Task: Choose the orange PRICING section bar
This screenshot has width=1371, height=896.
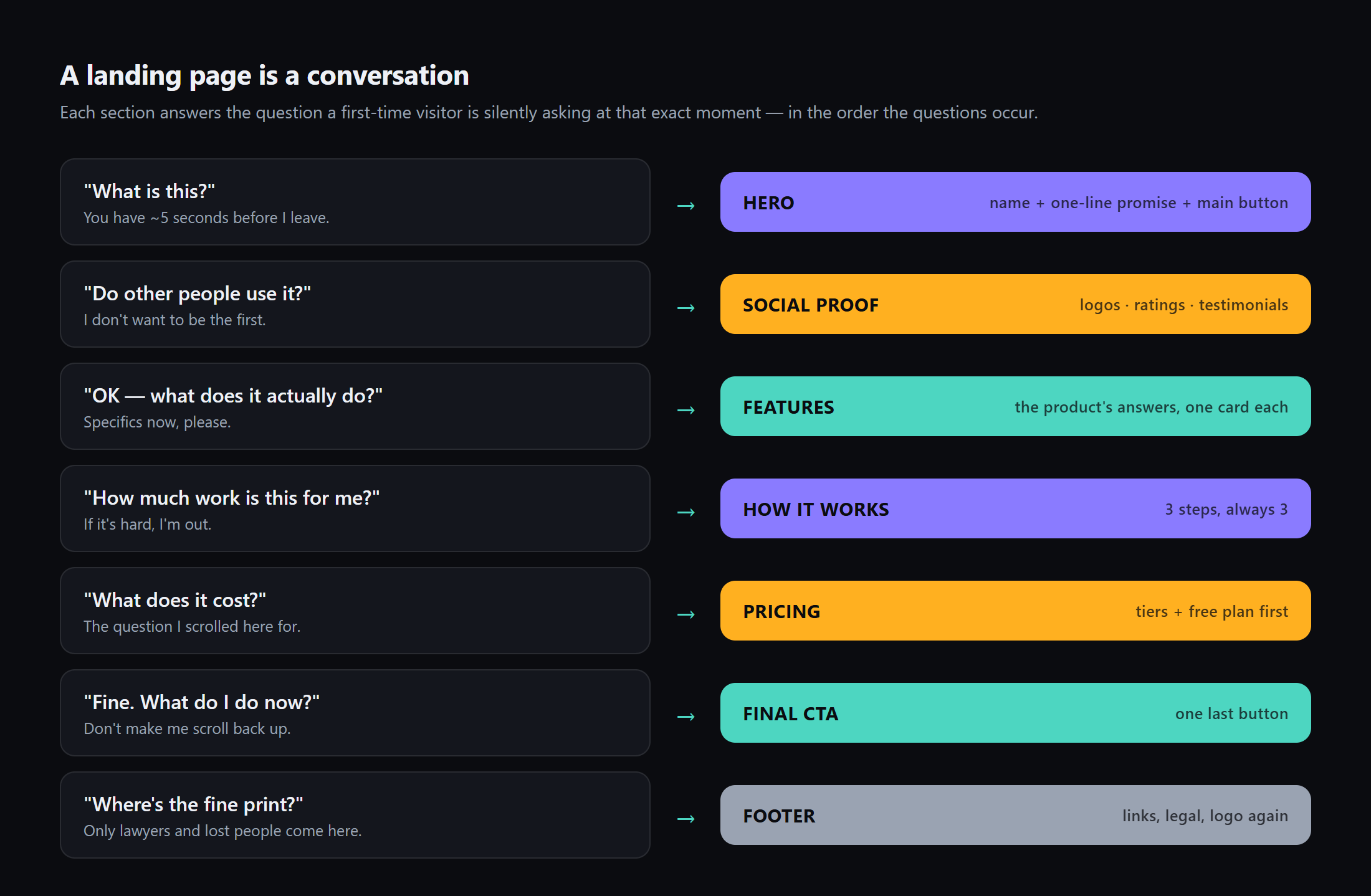Action: click(x=1015, y=611)
